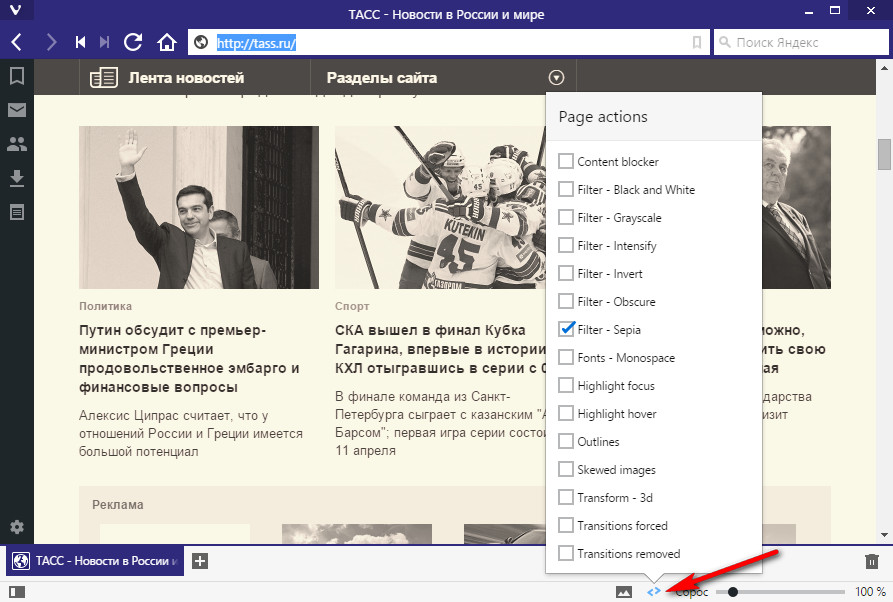Click the В финале команда из Санкт-Петербурга summary

pos(440,423)
